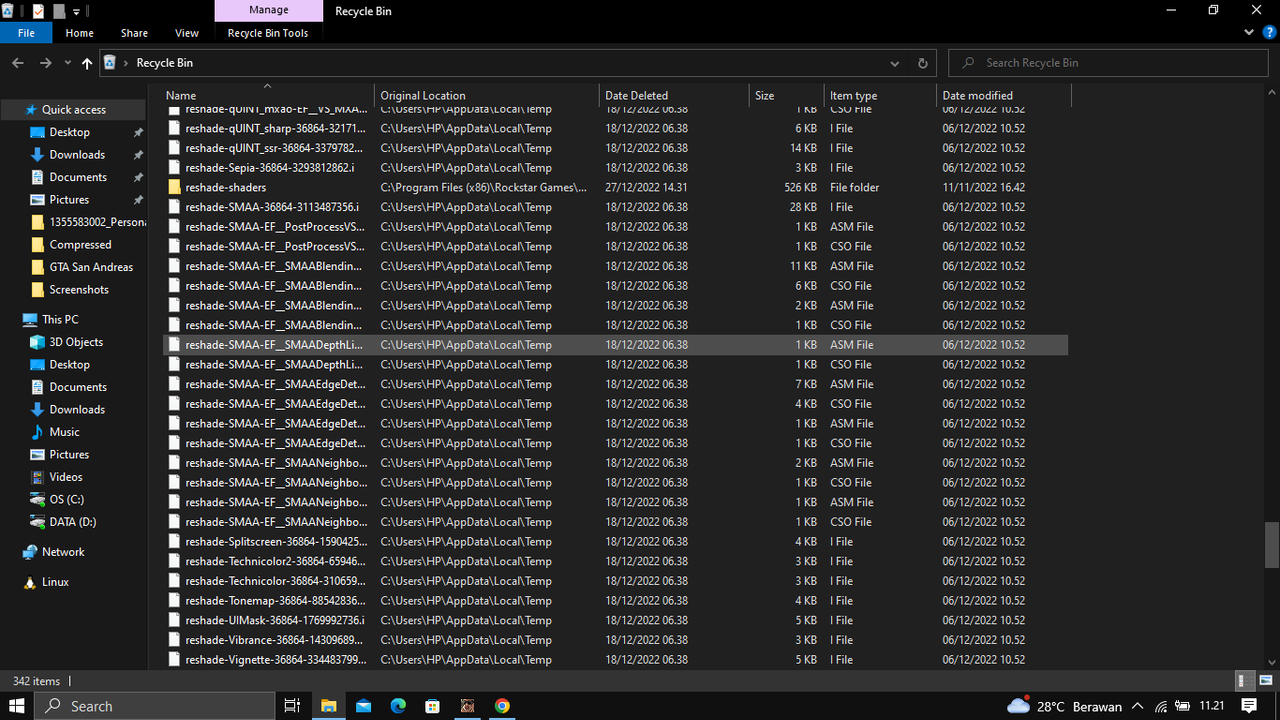Select Linux in the navigation pane
The image size is (1280, 720).
tap(55, 582)
